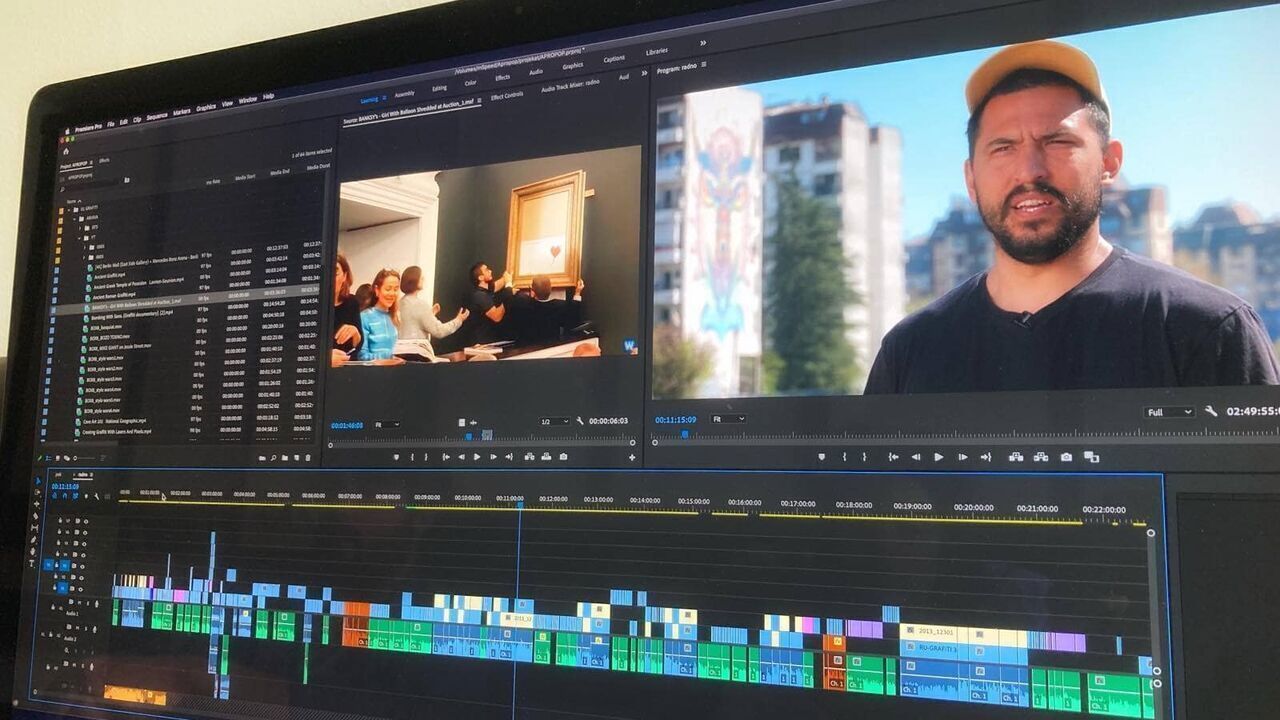Step forward one frame in Program monitor

(x=962, y=457)
